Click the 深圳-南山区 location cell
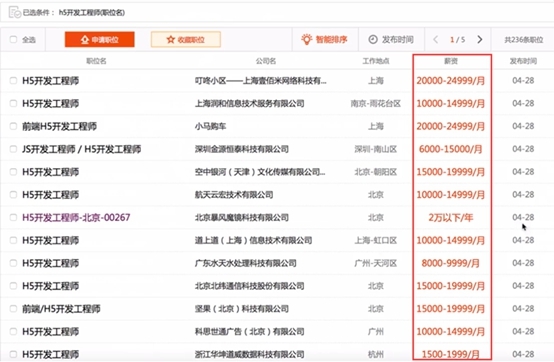The height and width of the screenshot is (362, 554). [376, 149]
